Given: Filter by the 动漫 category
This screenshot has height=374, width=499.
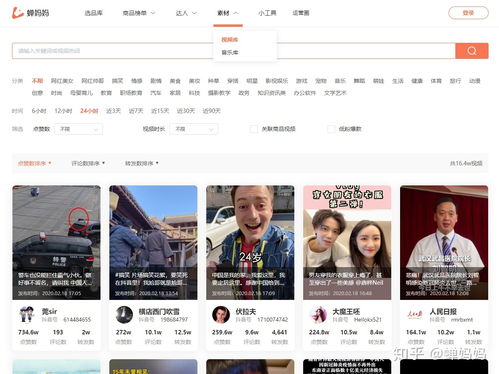Looking at the screenshot, I should (x=474, y=81).
